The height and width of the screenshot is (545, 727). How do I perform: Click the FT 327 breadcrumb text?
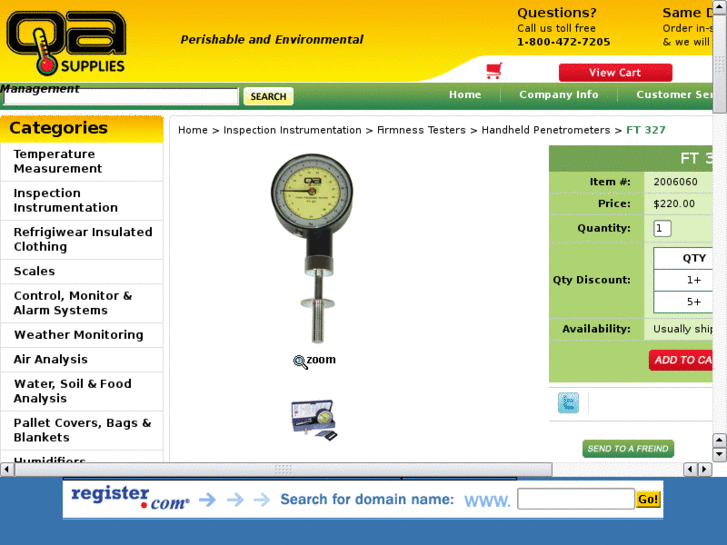[x=645, y=130]
